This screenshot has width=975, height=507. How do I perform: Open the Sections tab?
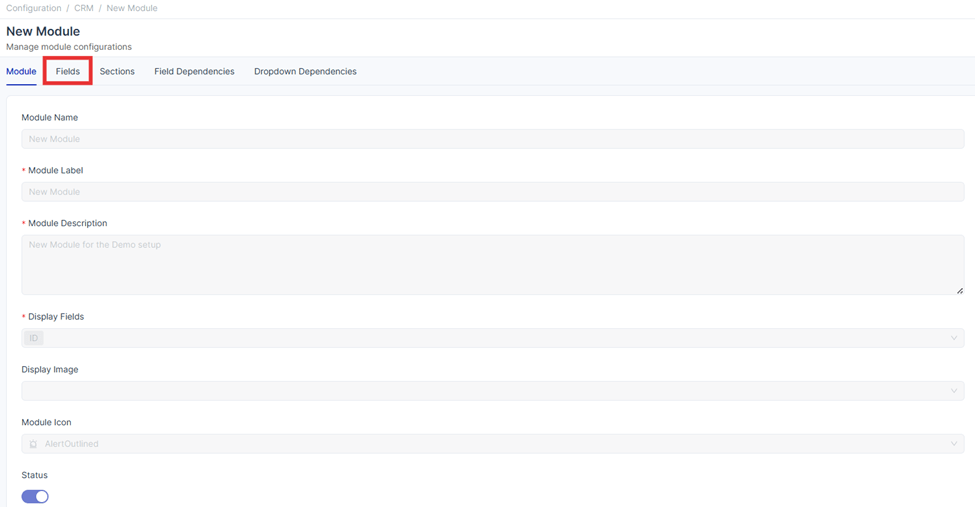tap(117, 72)
